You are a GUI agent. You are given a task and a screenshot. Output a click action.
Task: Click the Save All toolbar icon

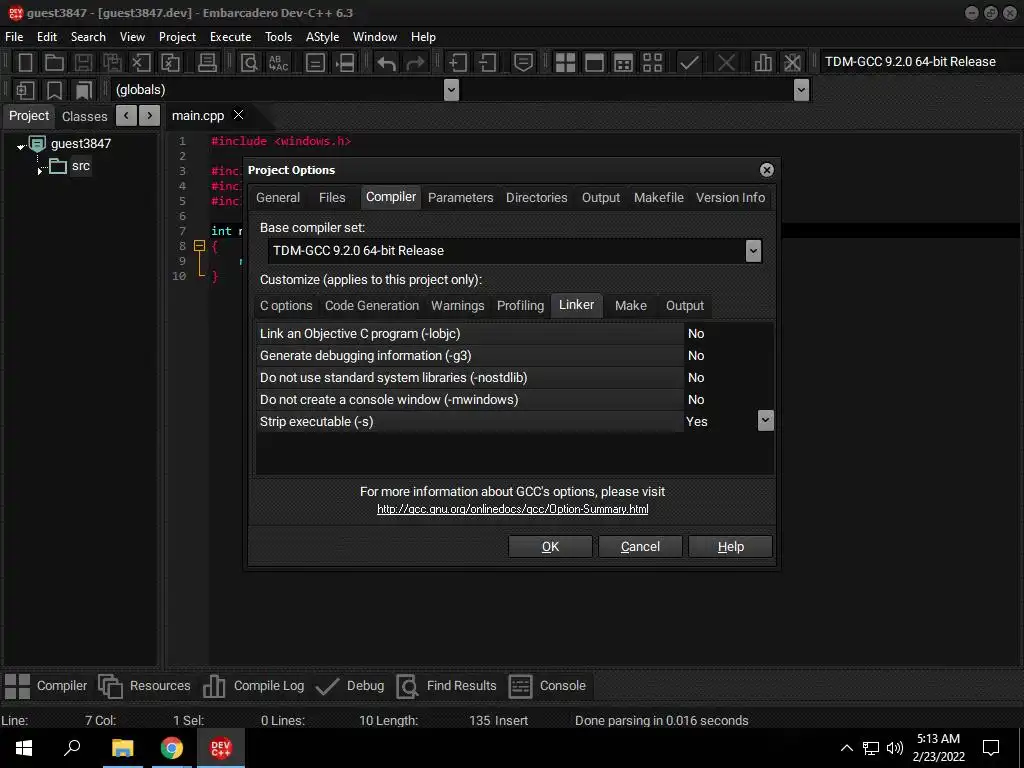click(x=112, y=63)
